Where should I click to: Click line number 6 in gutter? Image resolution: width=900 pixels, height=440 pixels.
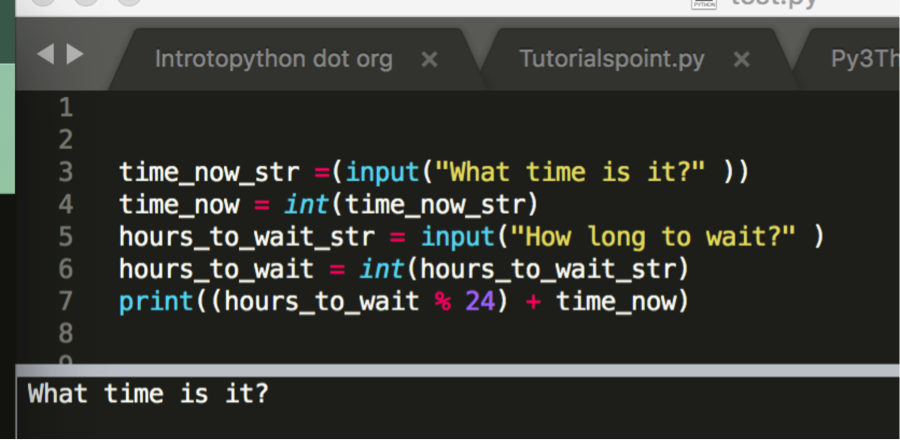coord(66,269)
